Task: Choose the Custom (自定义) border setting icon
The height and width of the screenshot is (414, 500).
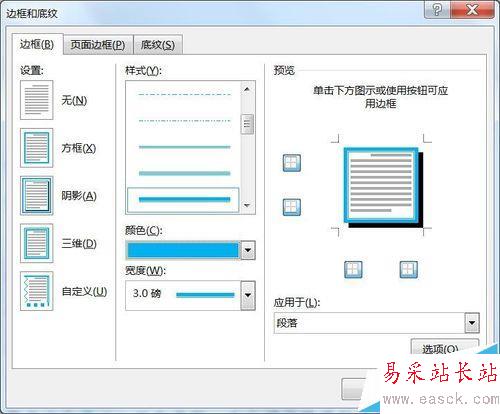Action: 37,291
